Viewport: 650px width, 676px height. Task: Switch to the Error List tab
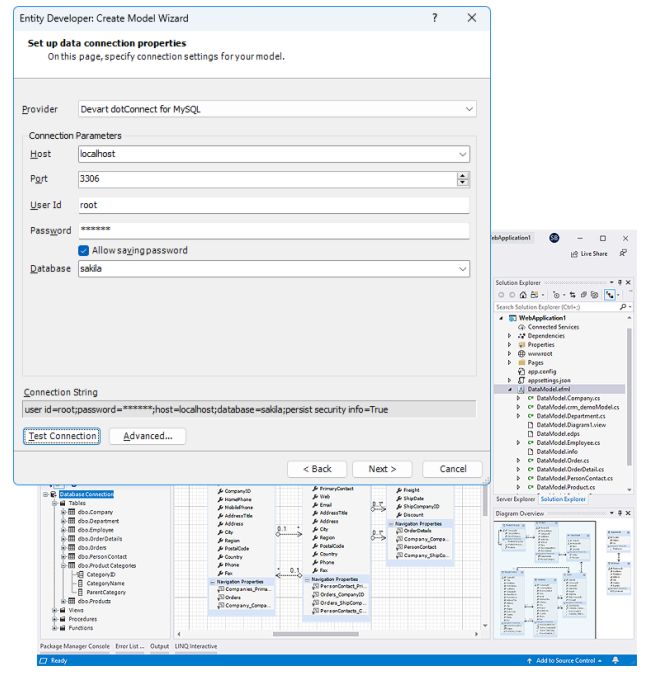130,646
